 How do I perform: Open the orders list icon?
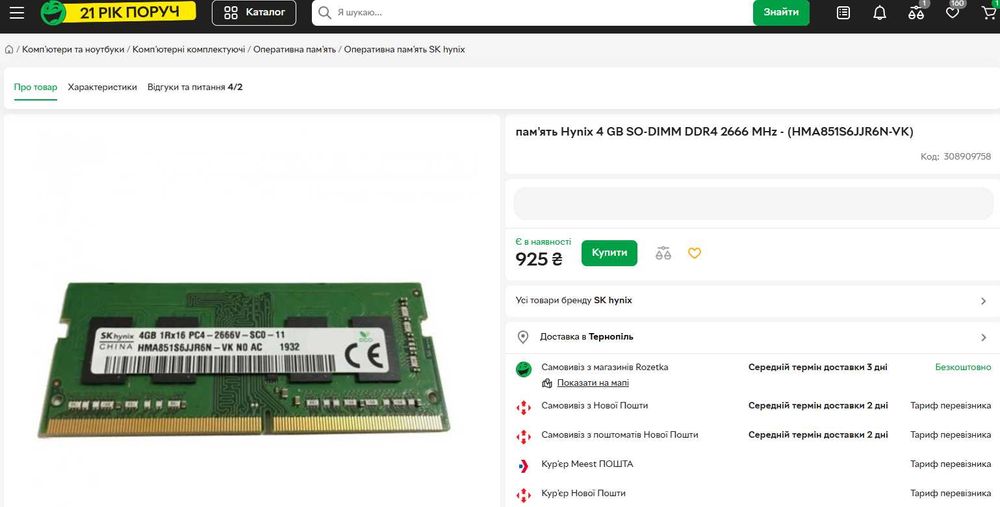[843, 13]
